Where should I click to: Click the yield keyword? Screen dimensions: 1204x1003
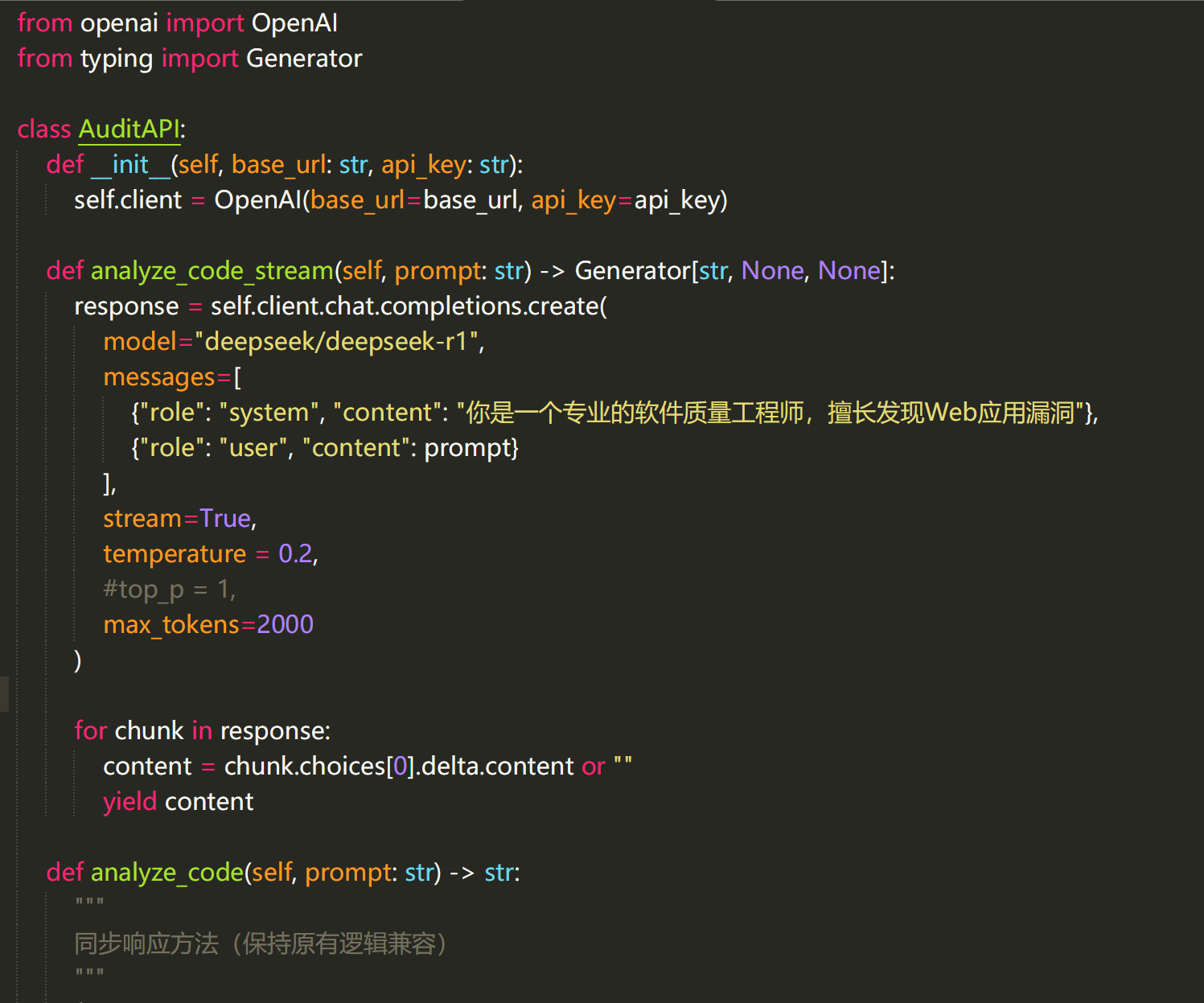[129, 802]
